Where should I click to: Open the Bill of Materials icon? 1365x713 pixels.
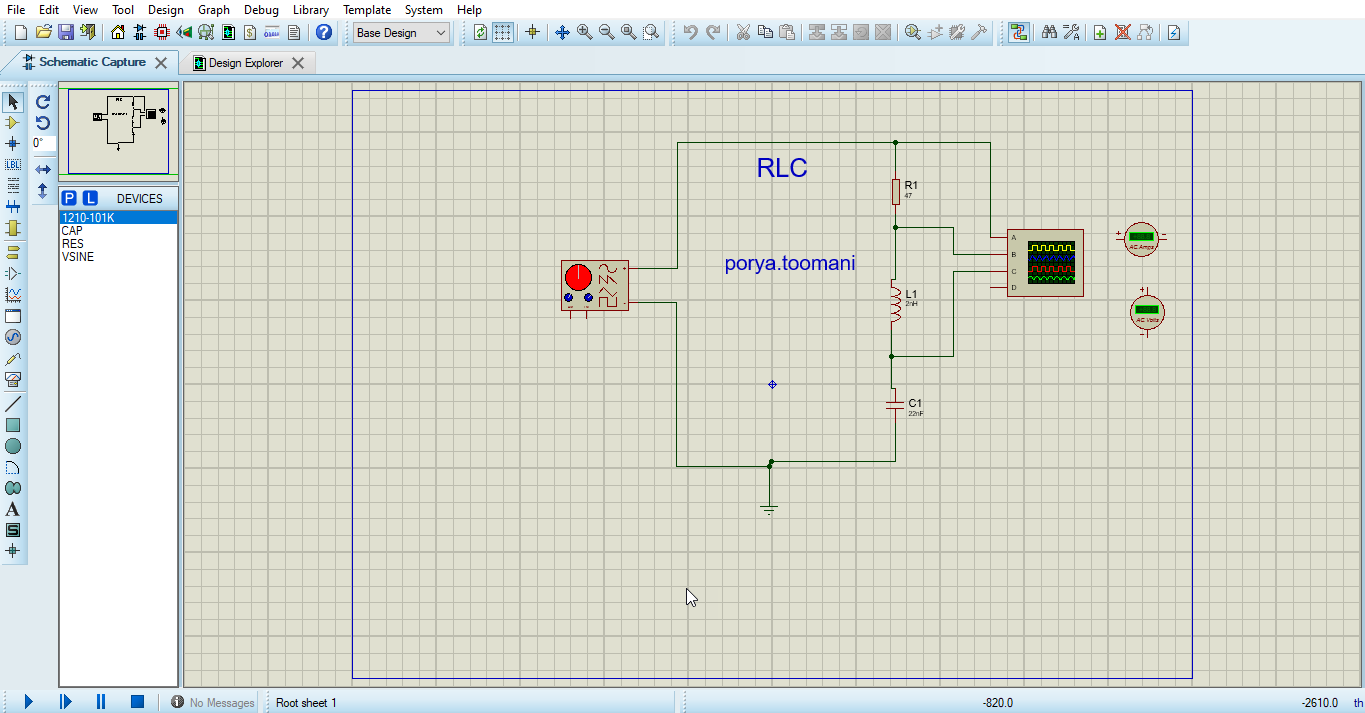pyautogui.click(x=250, y=32)
